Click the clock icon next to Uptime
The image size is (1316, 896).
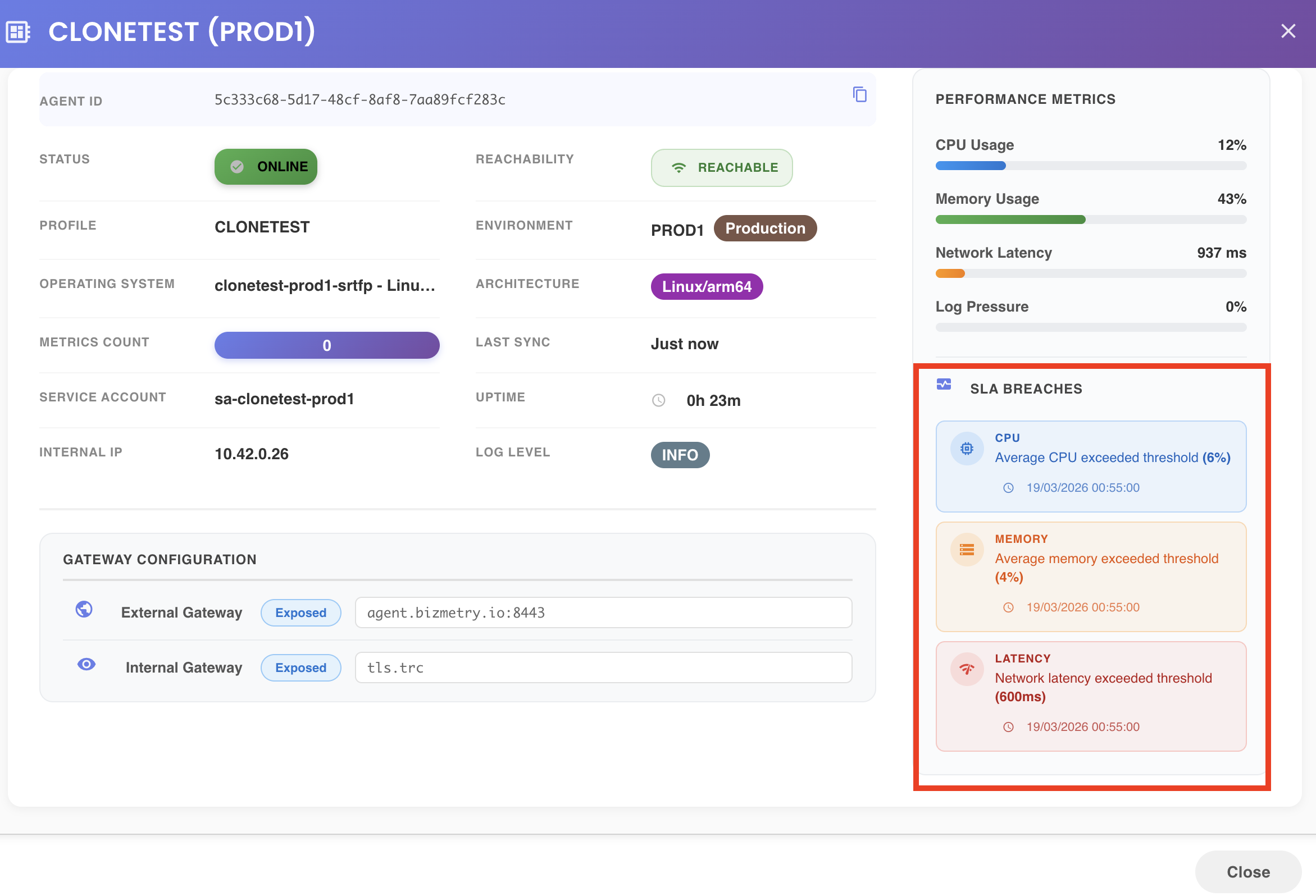tap(659, 400)
